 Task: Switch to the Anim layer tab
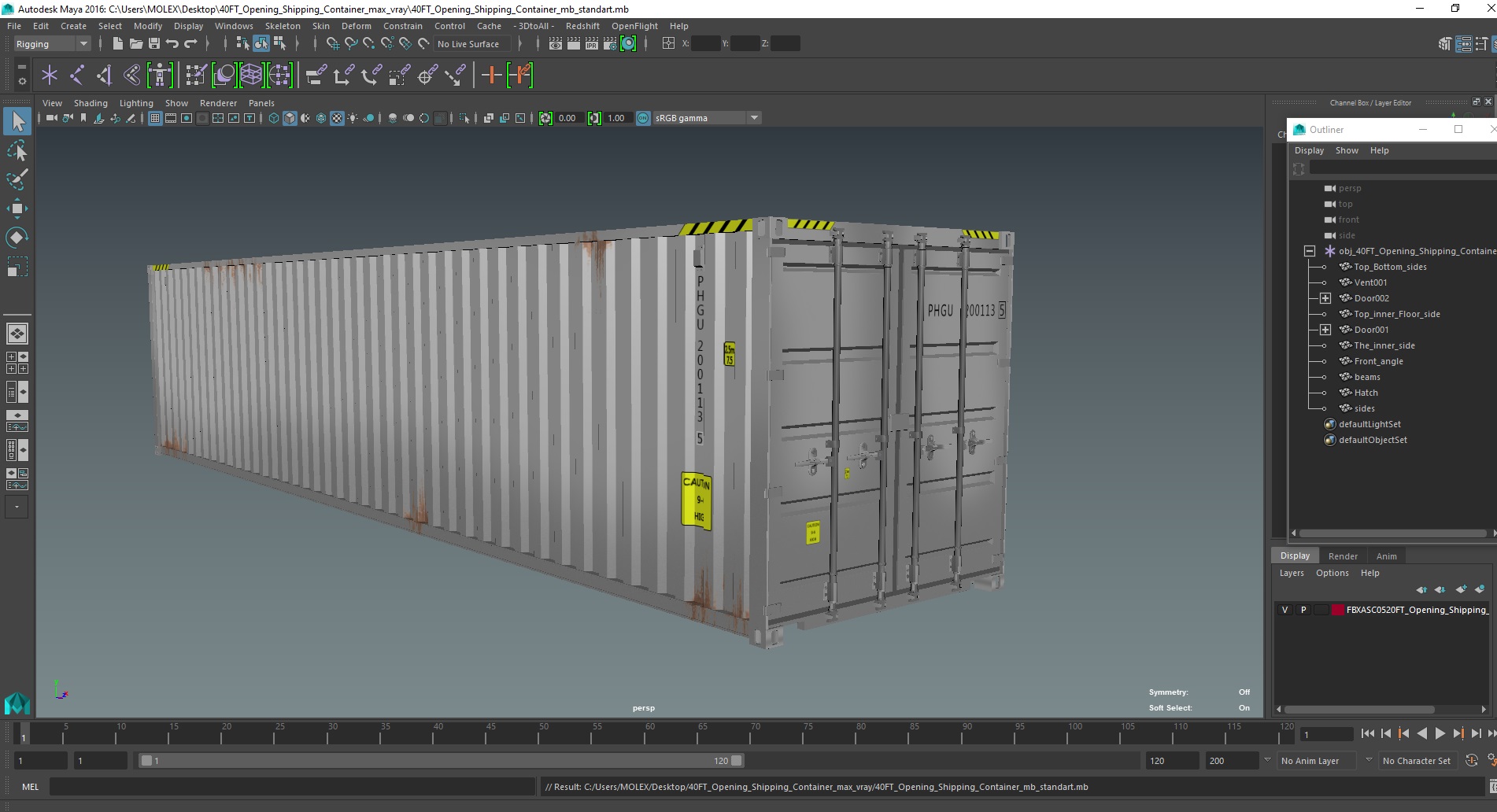point(1386,556)
